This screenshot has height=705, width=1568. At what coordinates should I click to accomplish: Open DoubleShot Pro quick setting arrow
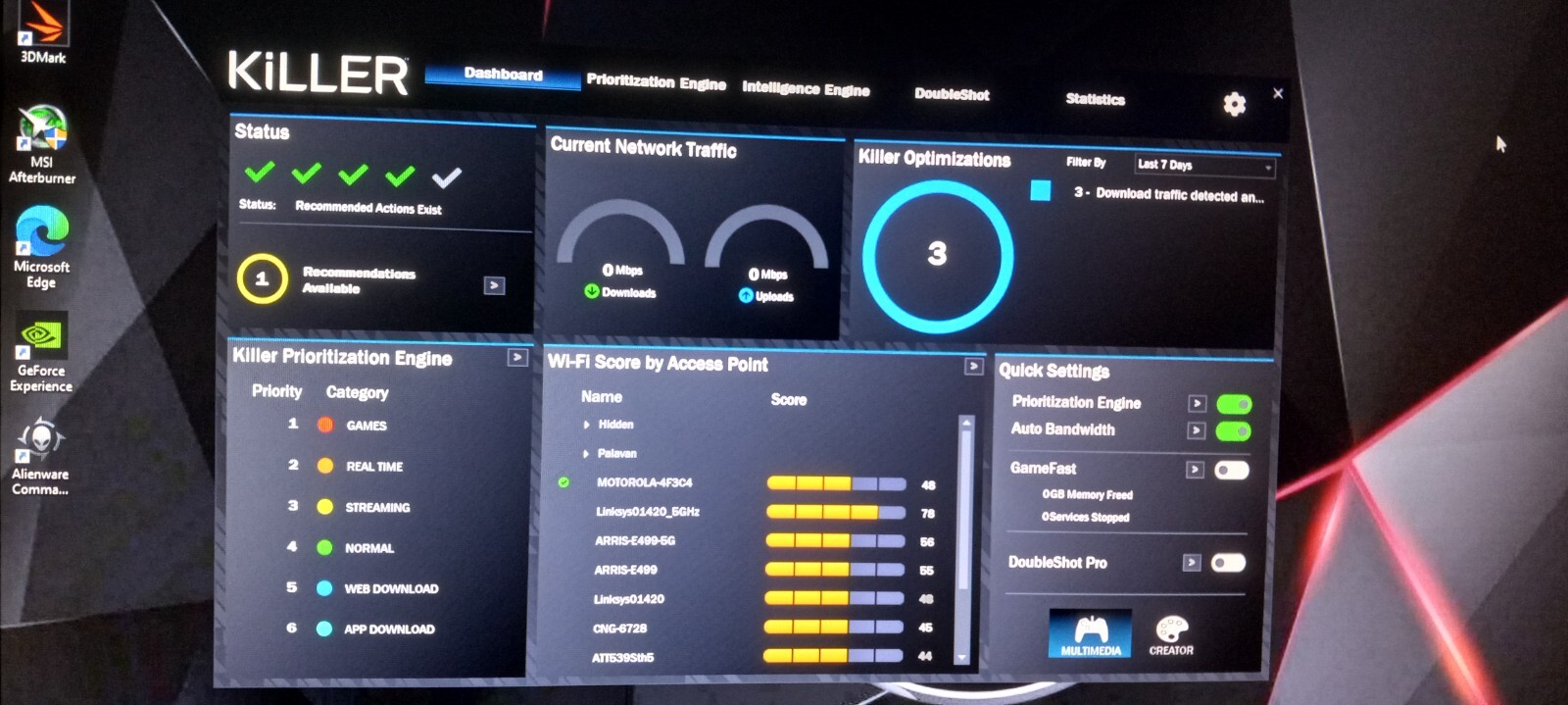(1192, 563)
